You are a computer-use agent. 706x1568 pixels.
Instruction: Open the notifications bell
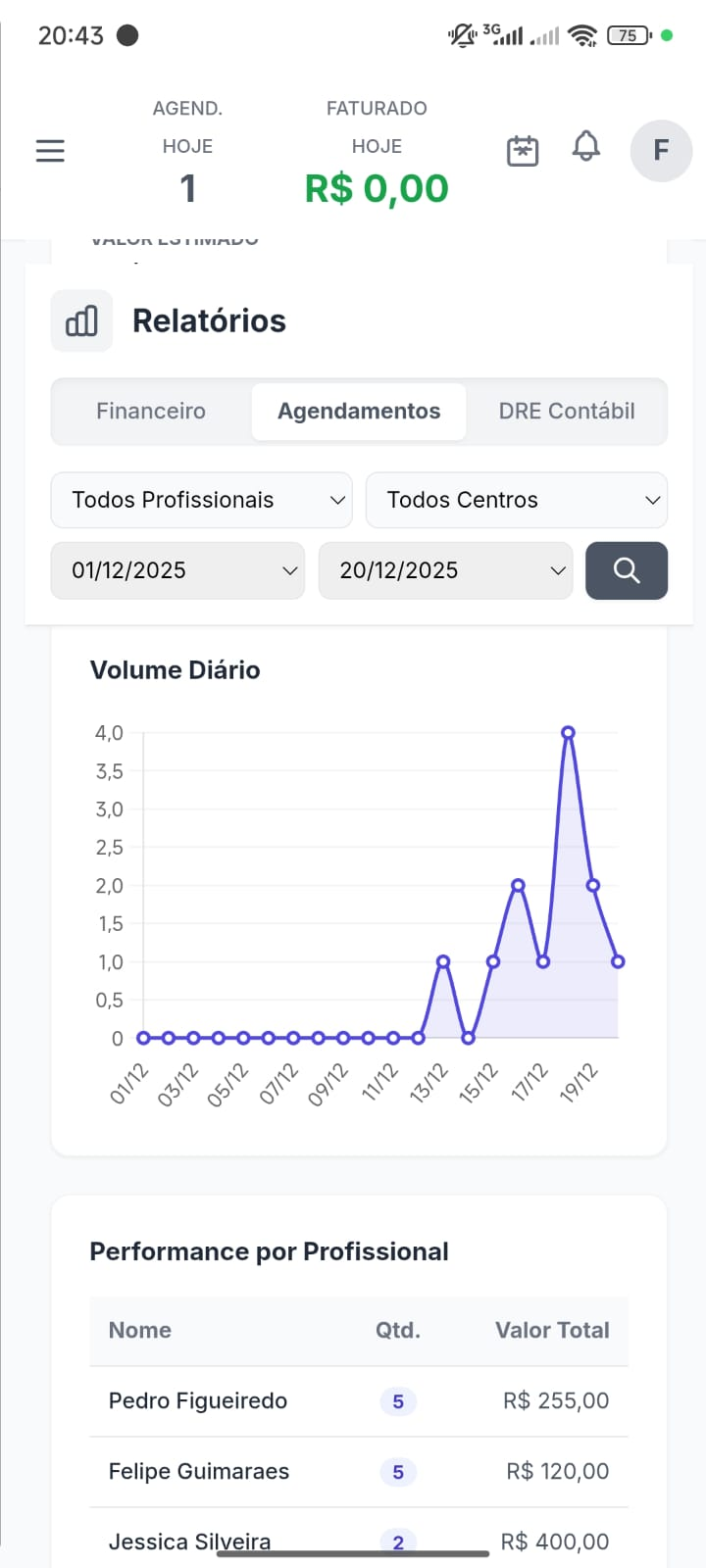[x=586, y=147]
